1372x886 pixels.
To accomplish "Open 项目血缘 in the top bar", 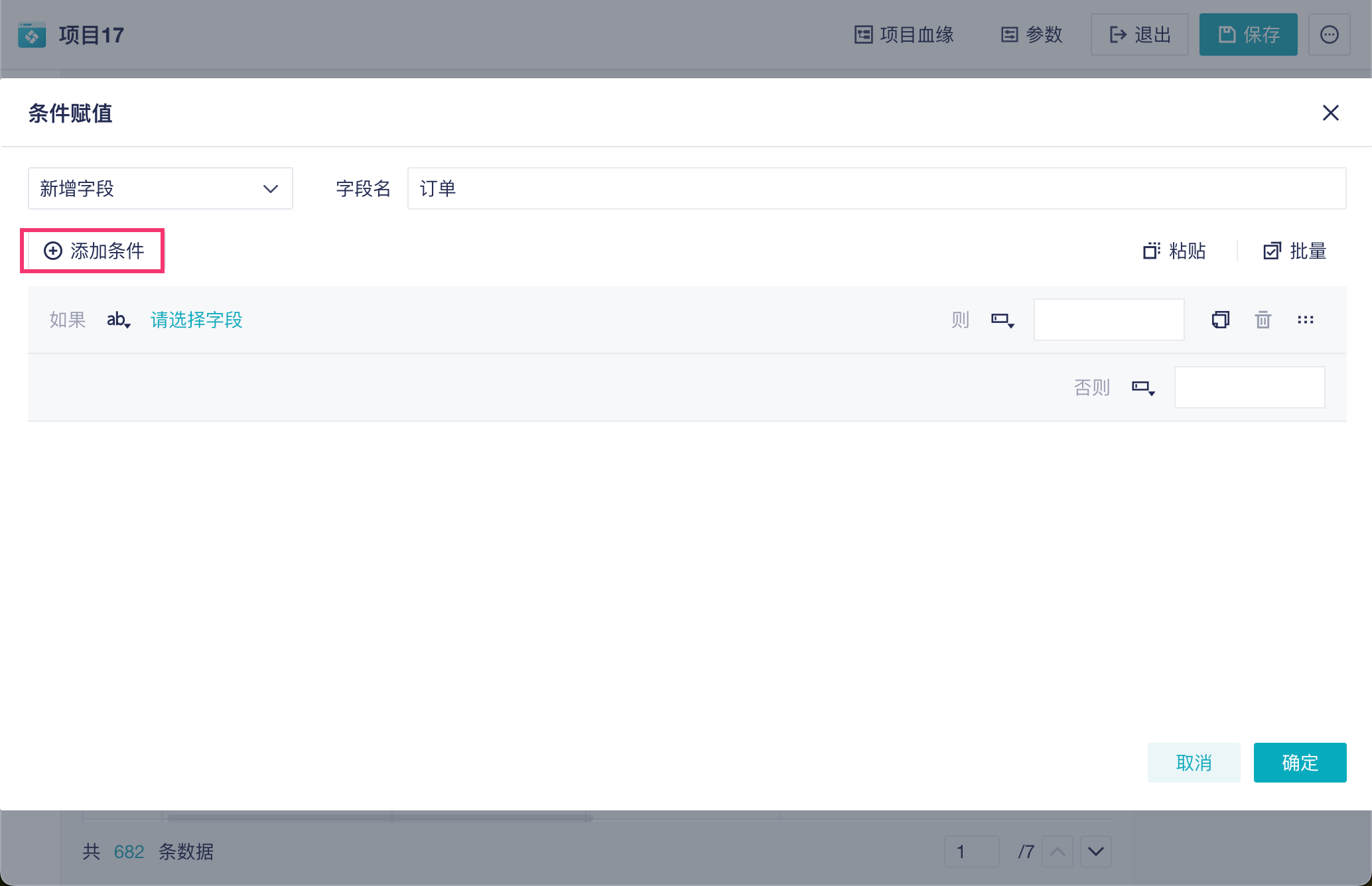I will coord(904,34).
